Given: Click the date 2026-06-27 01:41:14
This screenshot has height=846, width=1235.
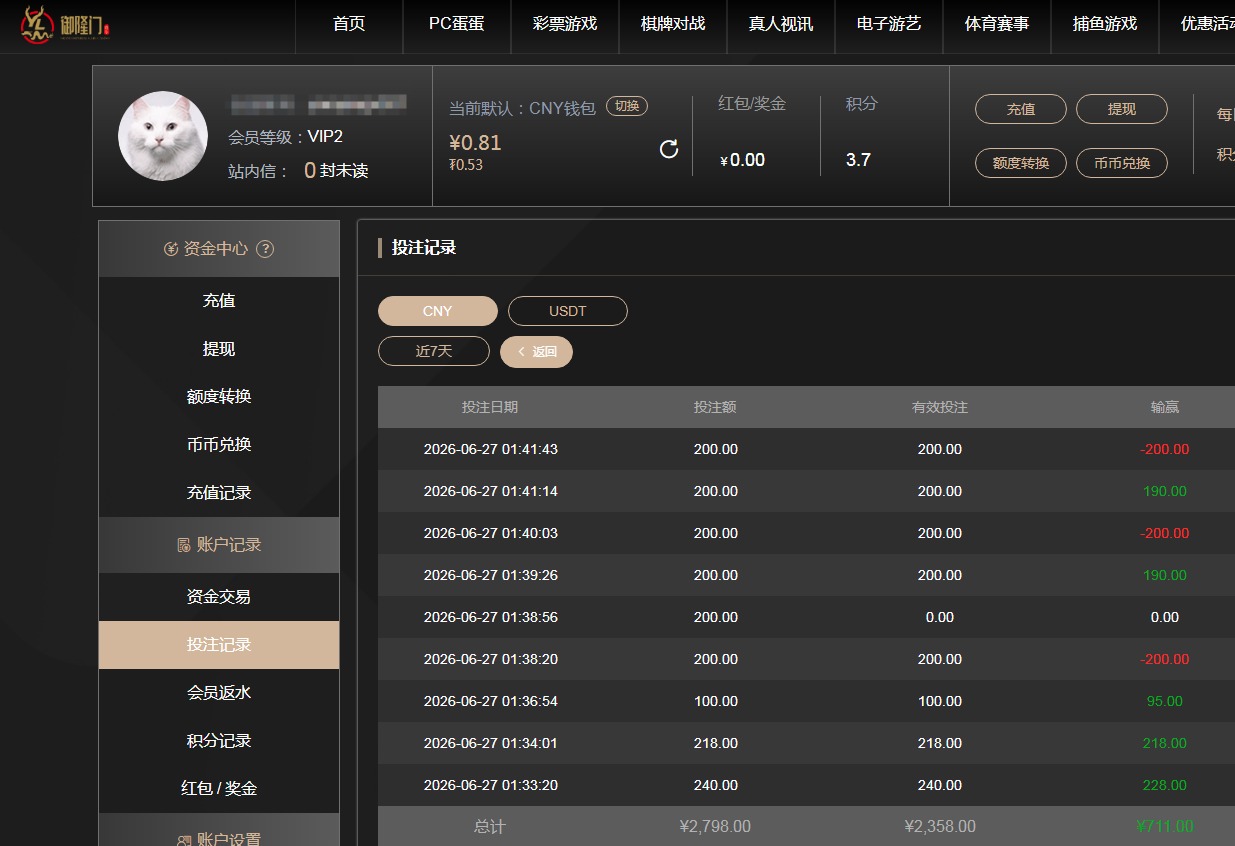Looking at the screenshot, I should (491, 491).
